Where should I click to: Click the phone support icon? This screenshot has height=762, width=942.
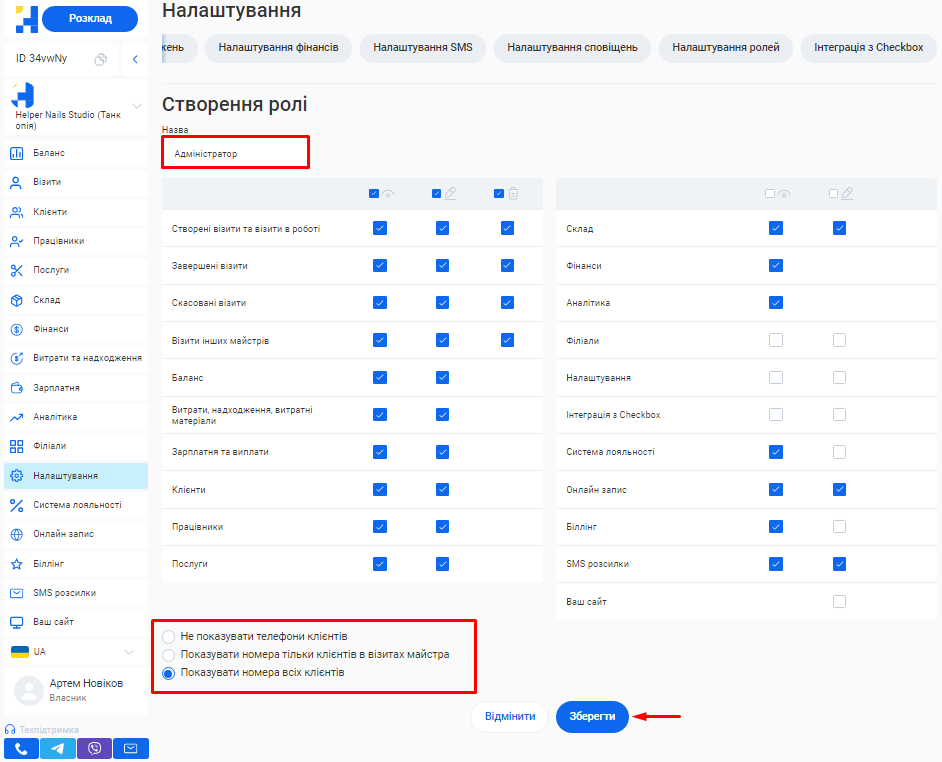point(21,748)
